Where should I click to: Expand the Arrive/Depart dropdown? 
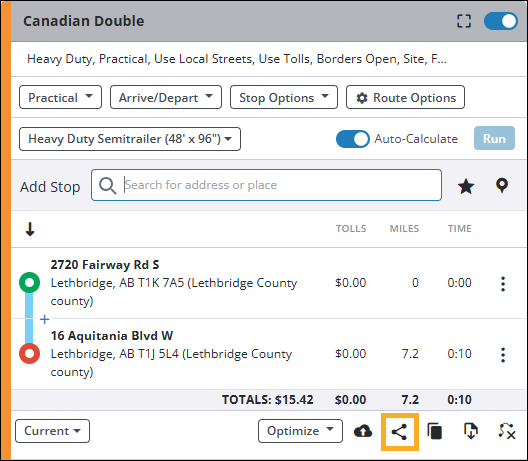click(166, 97)
